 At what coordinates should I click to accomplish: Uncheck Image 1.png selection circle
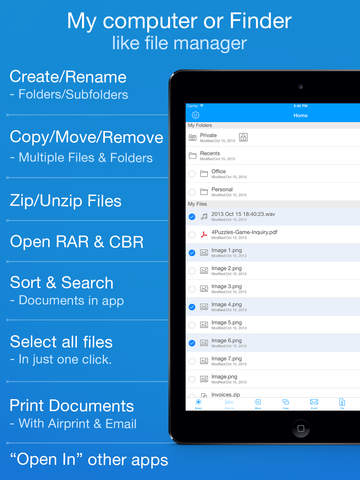click(x=192, y=253)
